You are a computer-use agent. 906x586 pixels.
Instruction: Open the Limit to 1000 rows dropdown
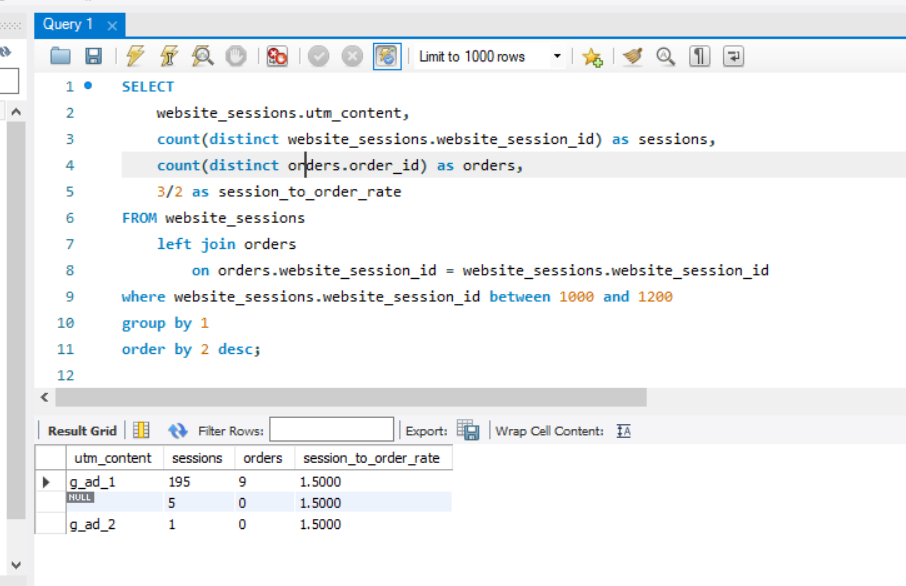[490, 56]
